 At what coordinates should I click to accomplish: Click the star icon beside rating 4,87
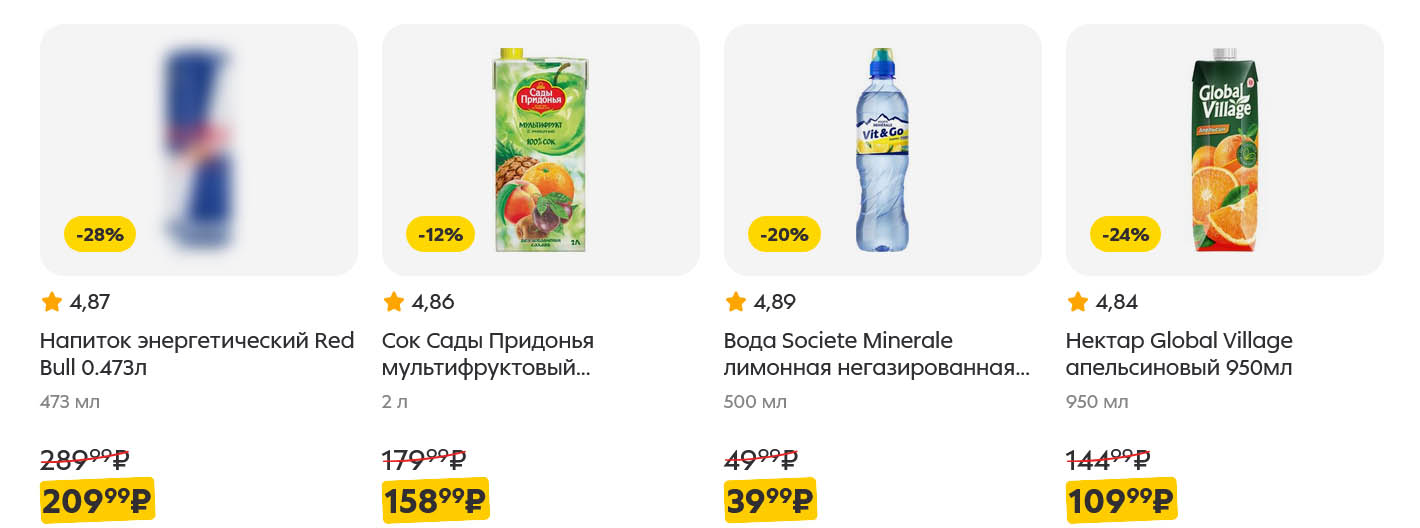click(52, 301)
